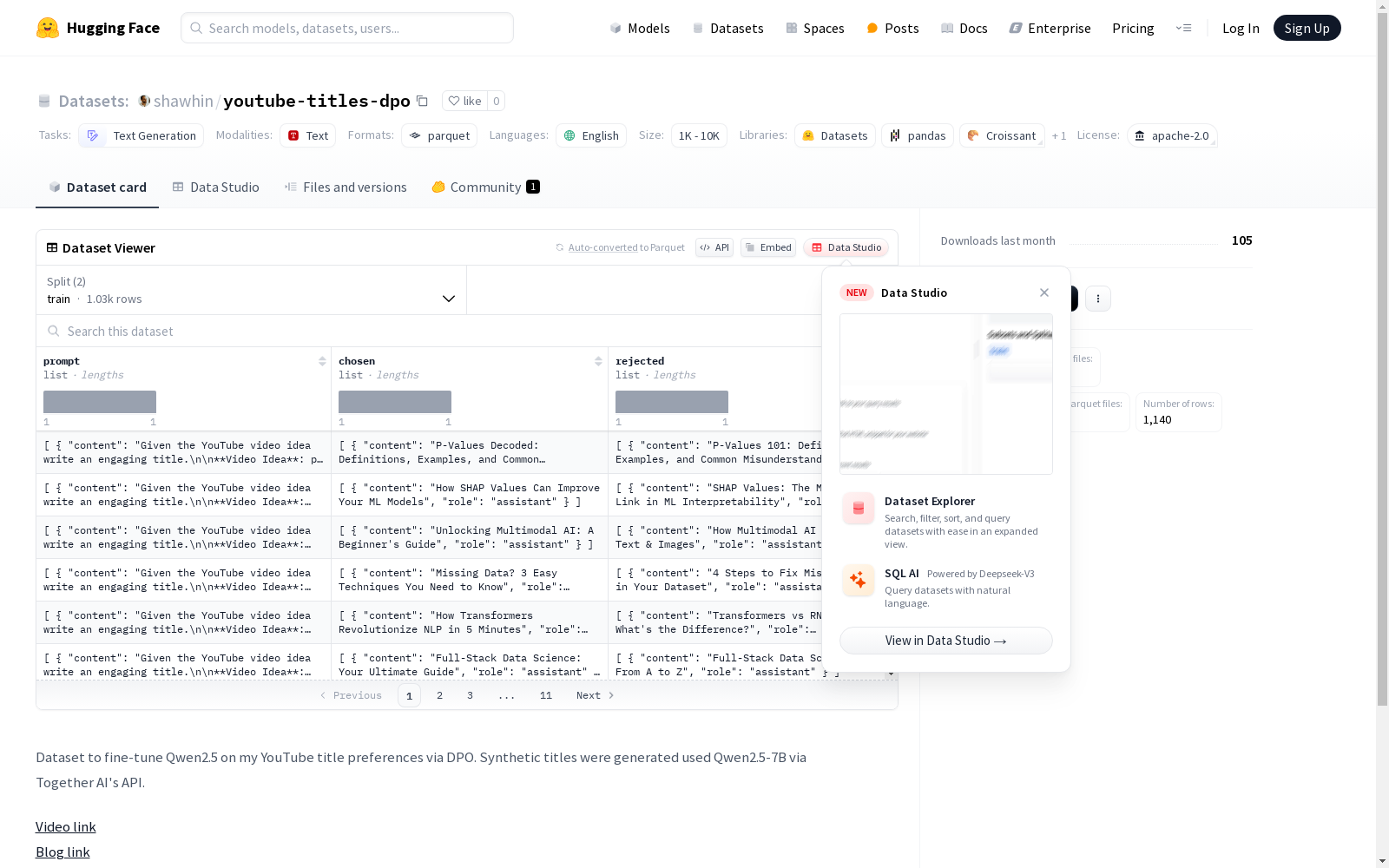Open the Community tab

[486, 187]
